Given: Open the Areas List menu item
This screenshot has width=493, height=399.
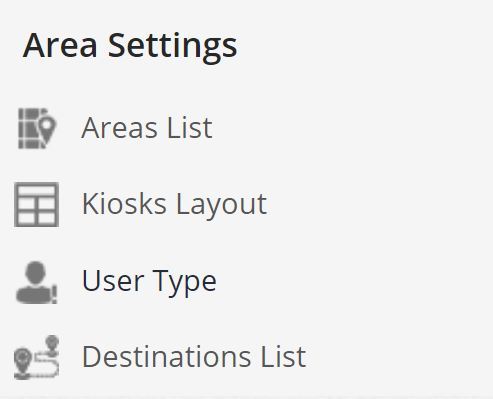Looking at the screenshot, I should [147, 128].
